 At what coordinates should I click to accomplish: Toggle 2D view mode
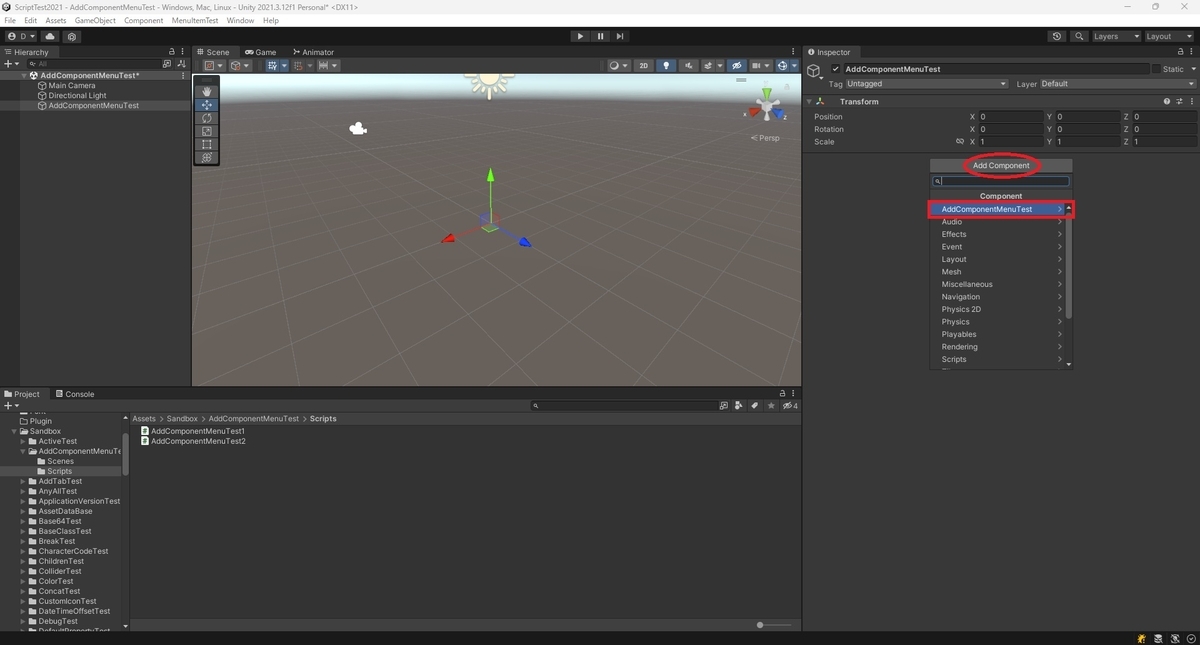[x=644, y=66]
